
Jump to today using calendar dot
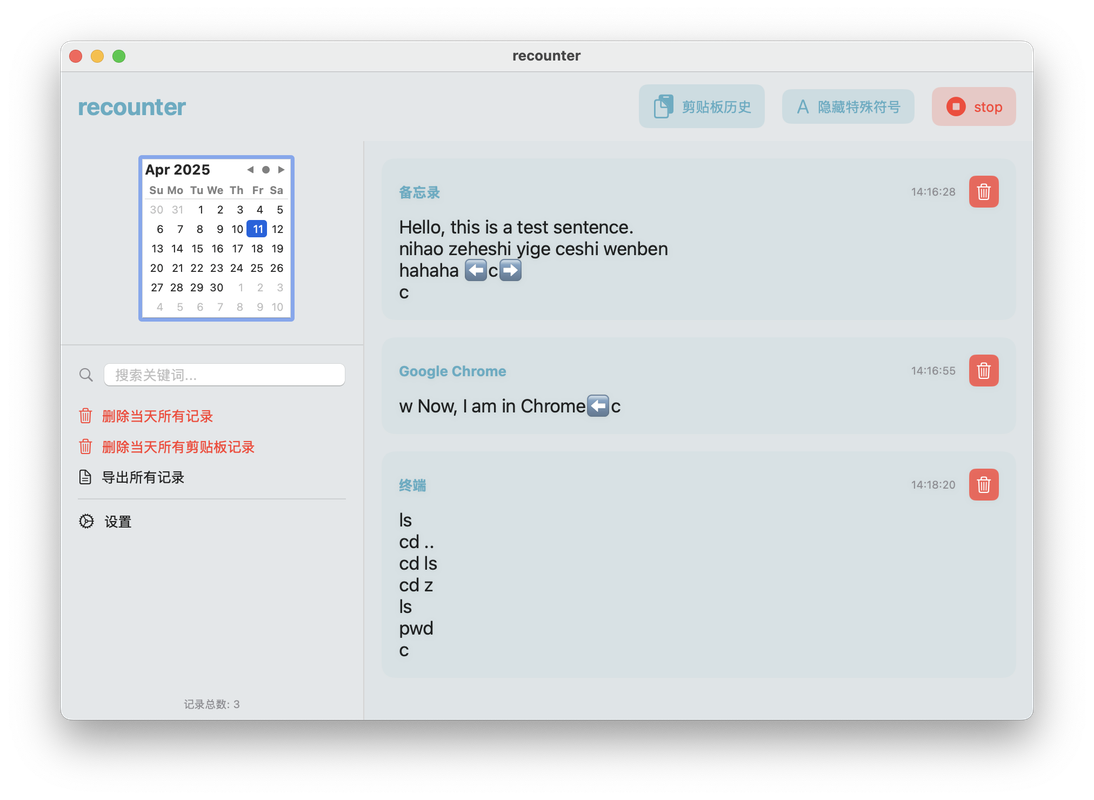(266, 169)
